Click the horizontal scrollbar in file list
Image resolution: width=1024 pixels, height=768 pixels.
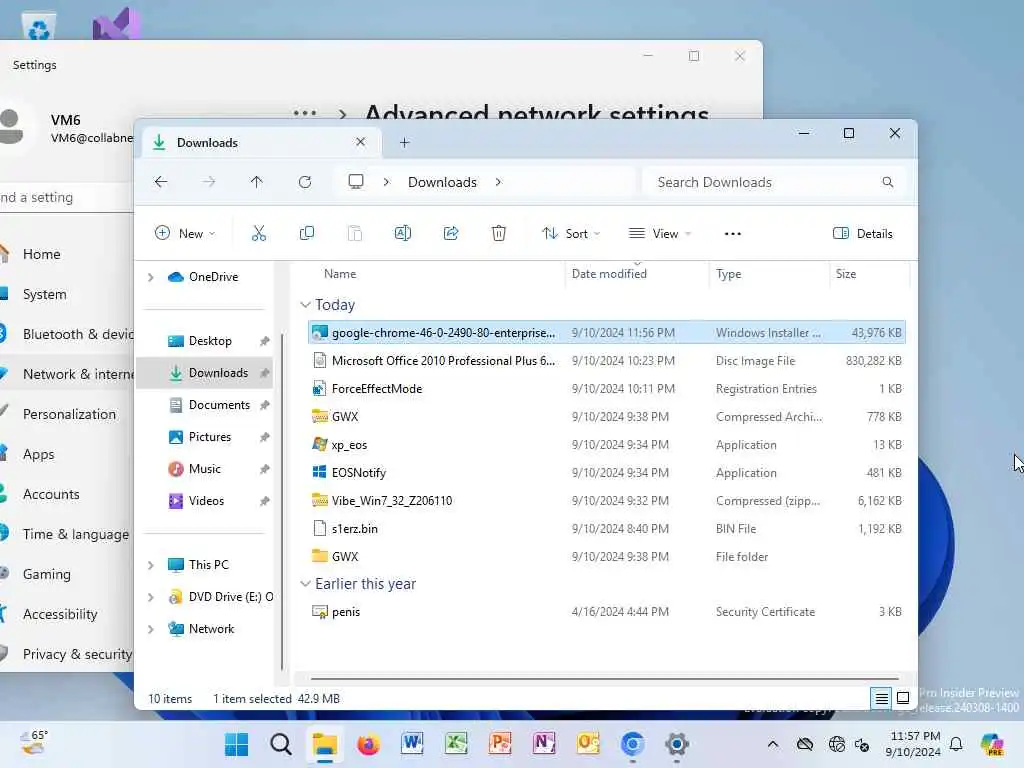tap(604, 679)
